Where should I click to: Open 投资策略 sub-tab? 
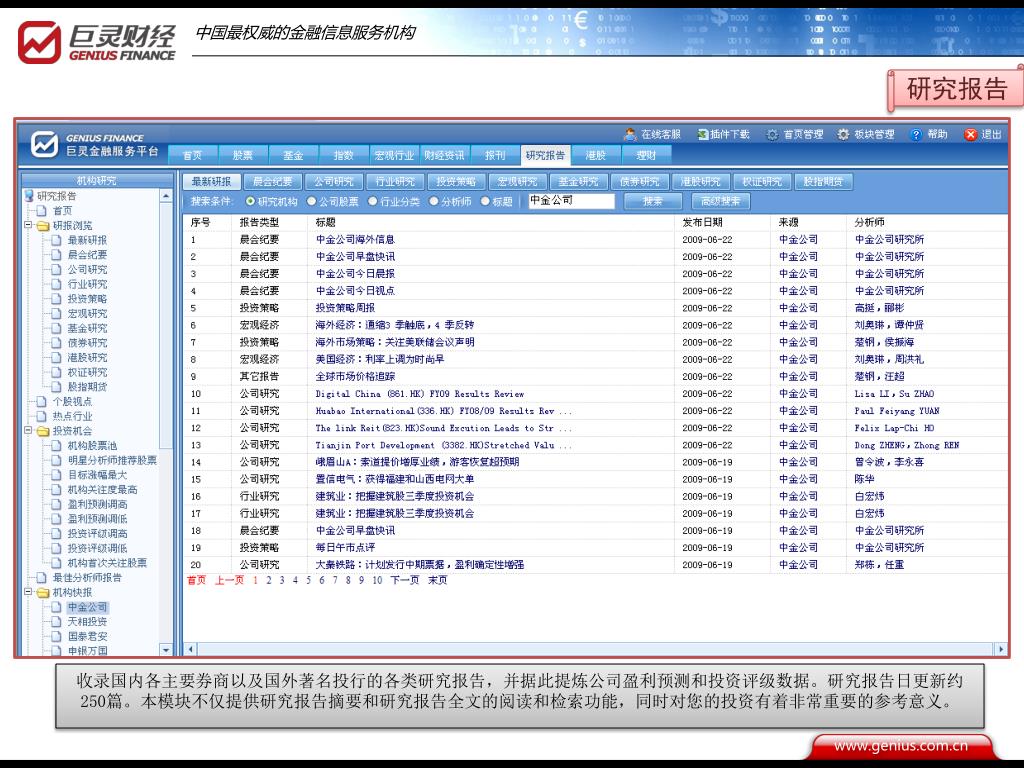pyautogui.click(x=456, y=182)
